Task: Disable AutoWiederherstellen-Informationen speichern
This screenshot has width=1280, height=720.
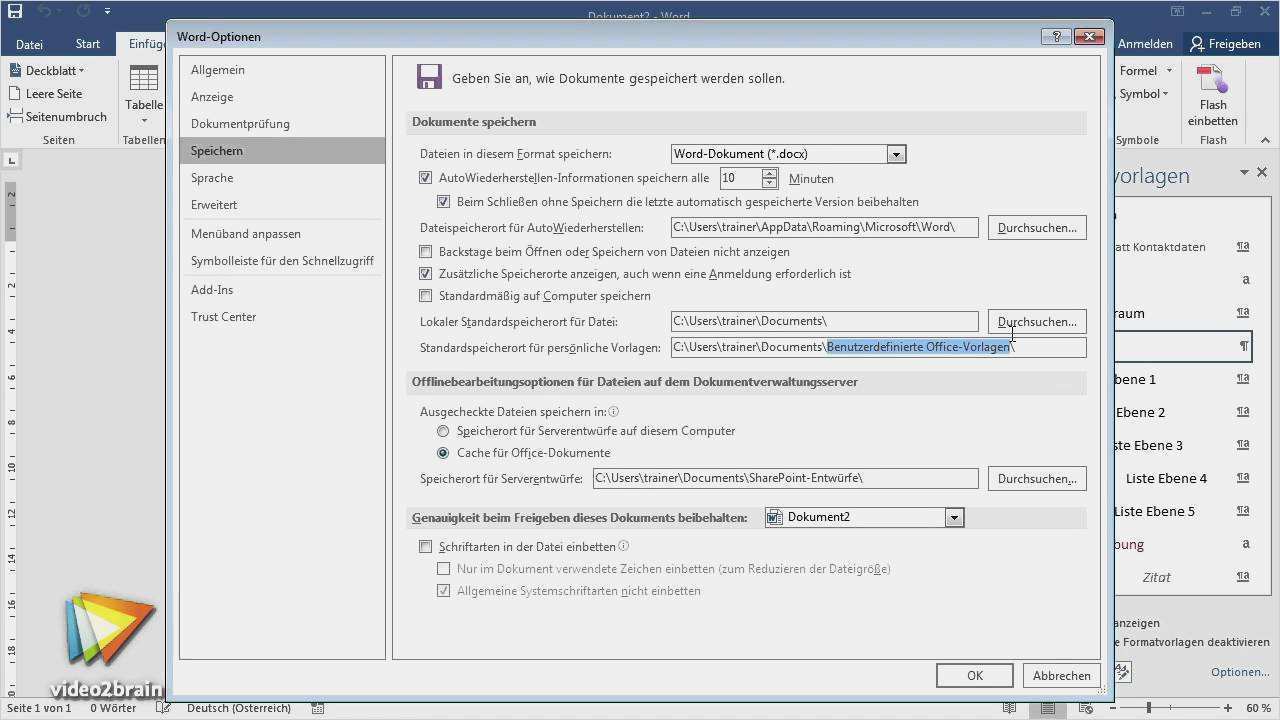Action: [426, 178]
